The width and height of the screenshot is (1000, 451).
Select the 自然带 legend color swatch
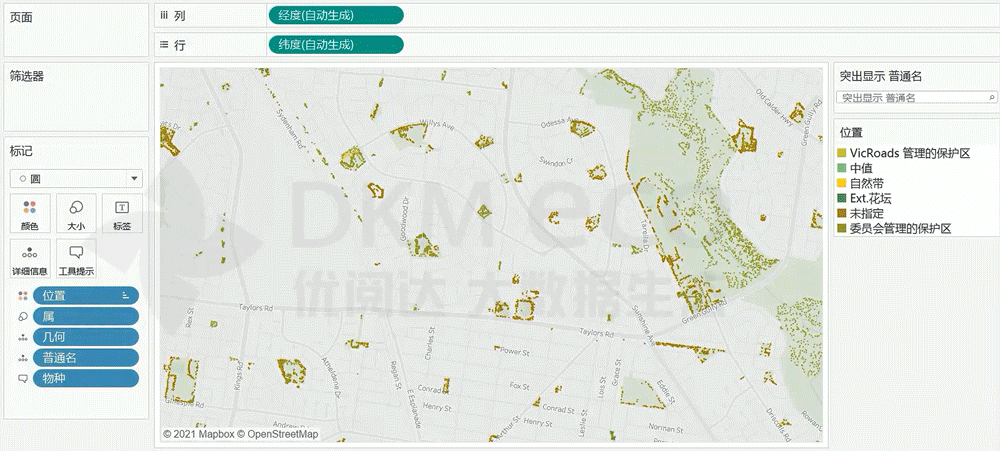843,184
